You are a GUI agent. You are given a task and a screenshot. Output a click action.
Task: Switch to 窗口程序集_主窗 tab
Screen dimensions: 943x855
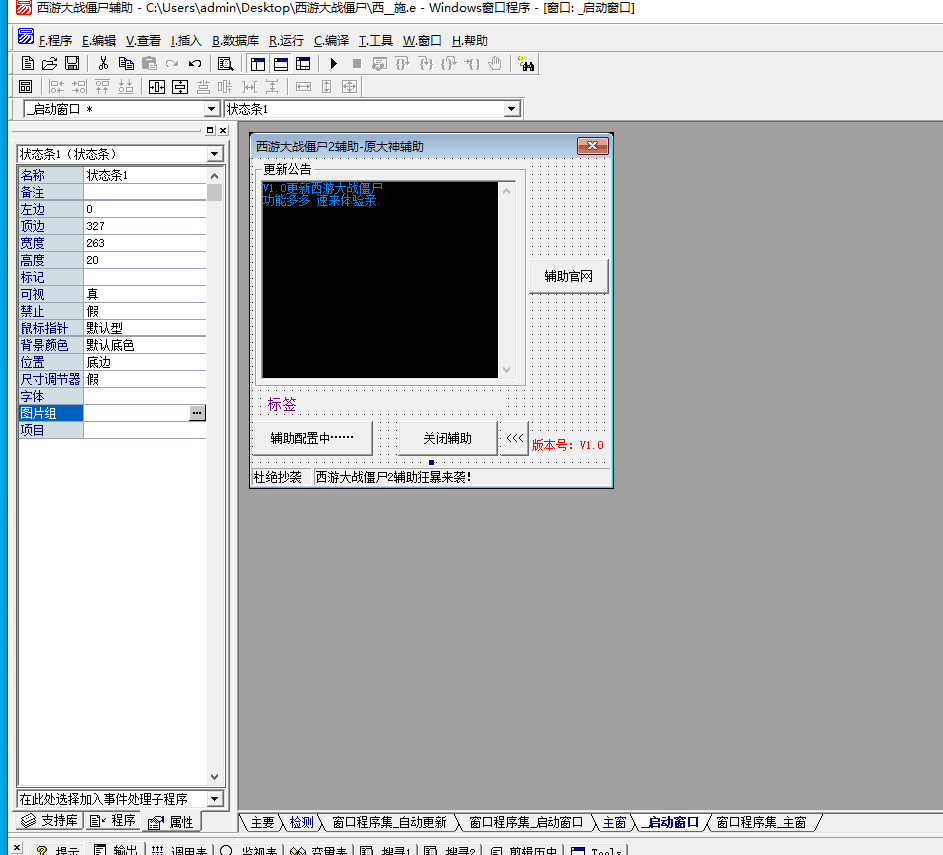pyautogui.click(x=761, y=822)
